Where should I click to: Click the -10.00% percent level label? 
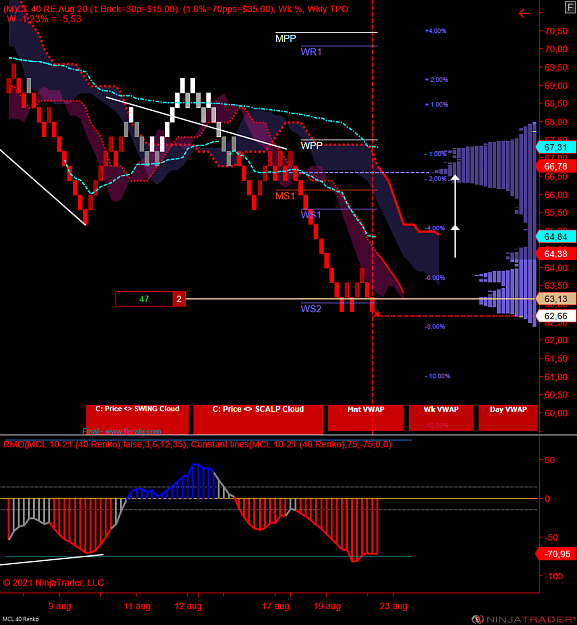click(x=437, y=376)
